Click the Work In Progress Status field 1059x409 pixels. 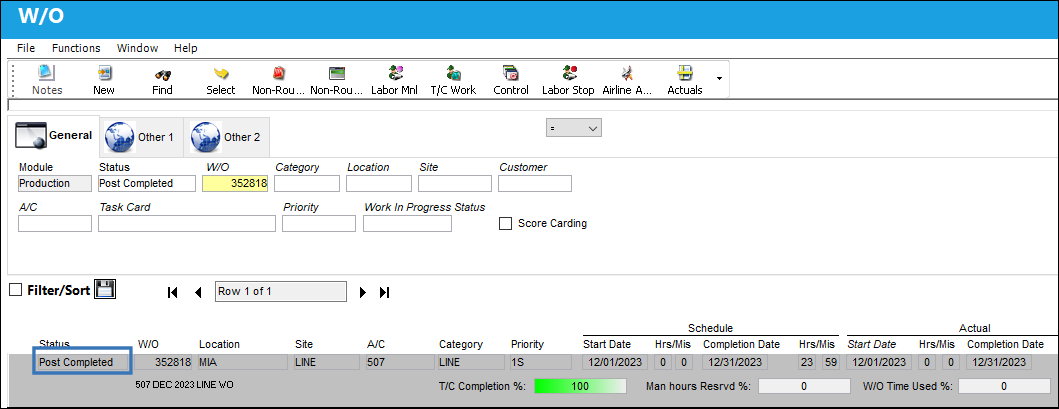coord(407,223)
